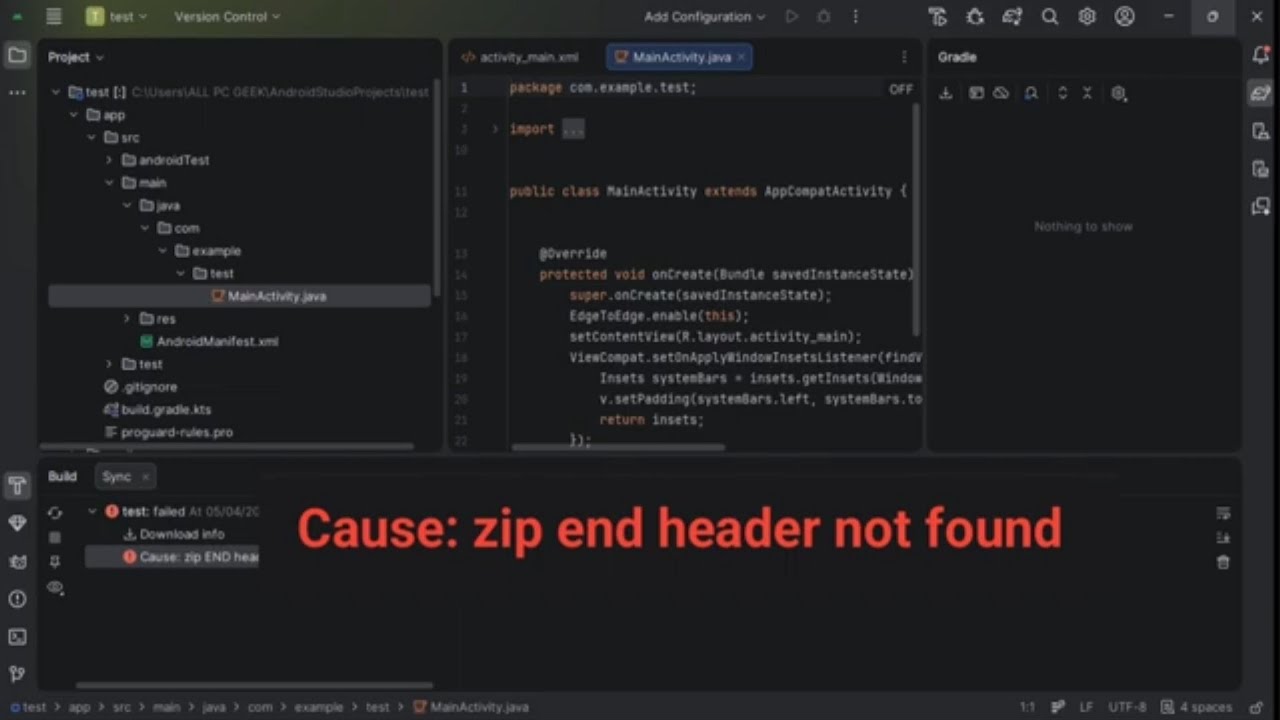Open more run actions kebab menu
This screenshot has height=720, width=1280.
(x=855, y=17)
